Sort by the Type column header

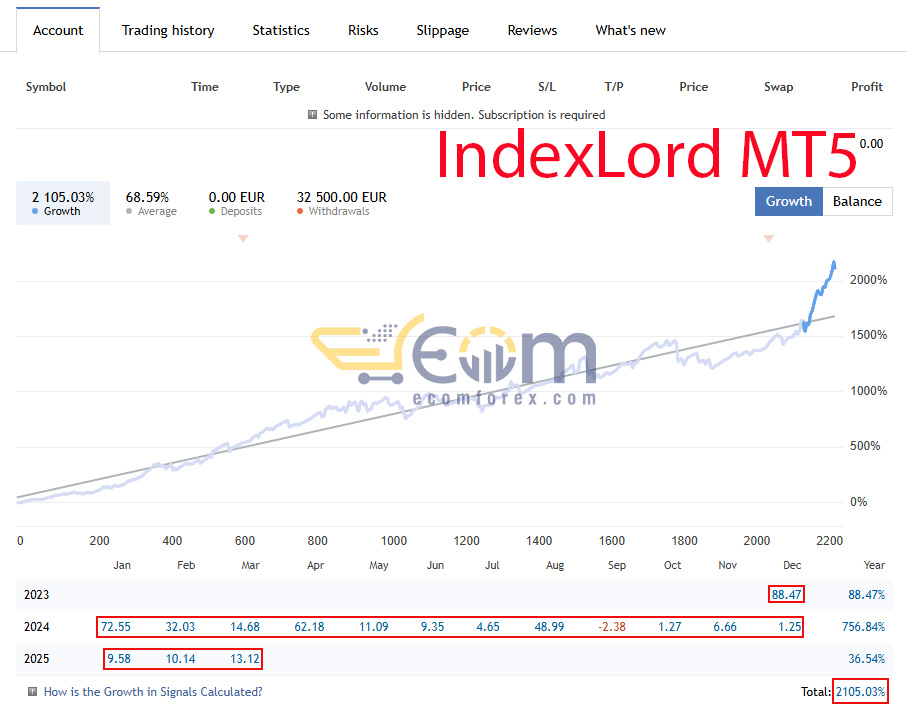point(286,87)
